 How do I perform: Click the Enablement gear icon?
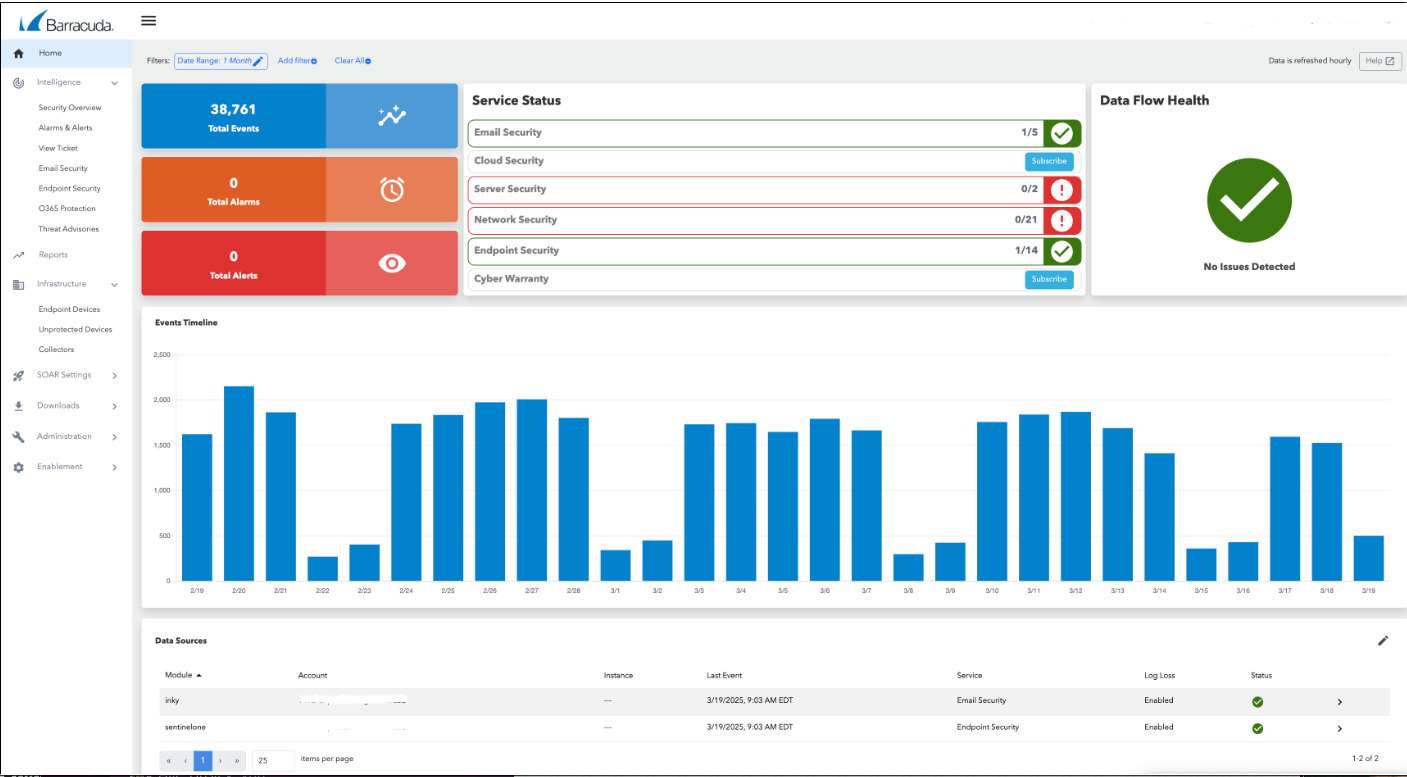[x=17, y=466]
